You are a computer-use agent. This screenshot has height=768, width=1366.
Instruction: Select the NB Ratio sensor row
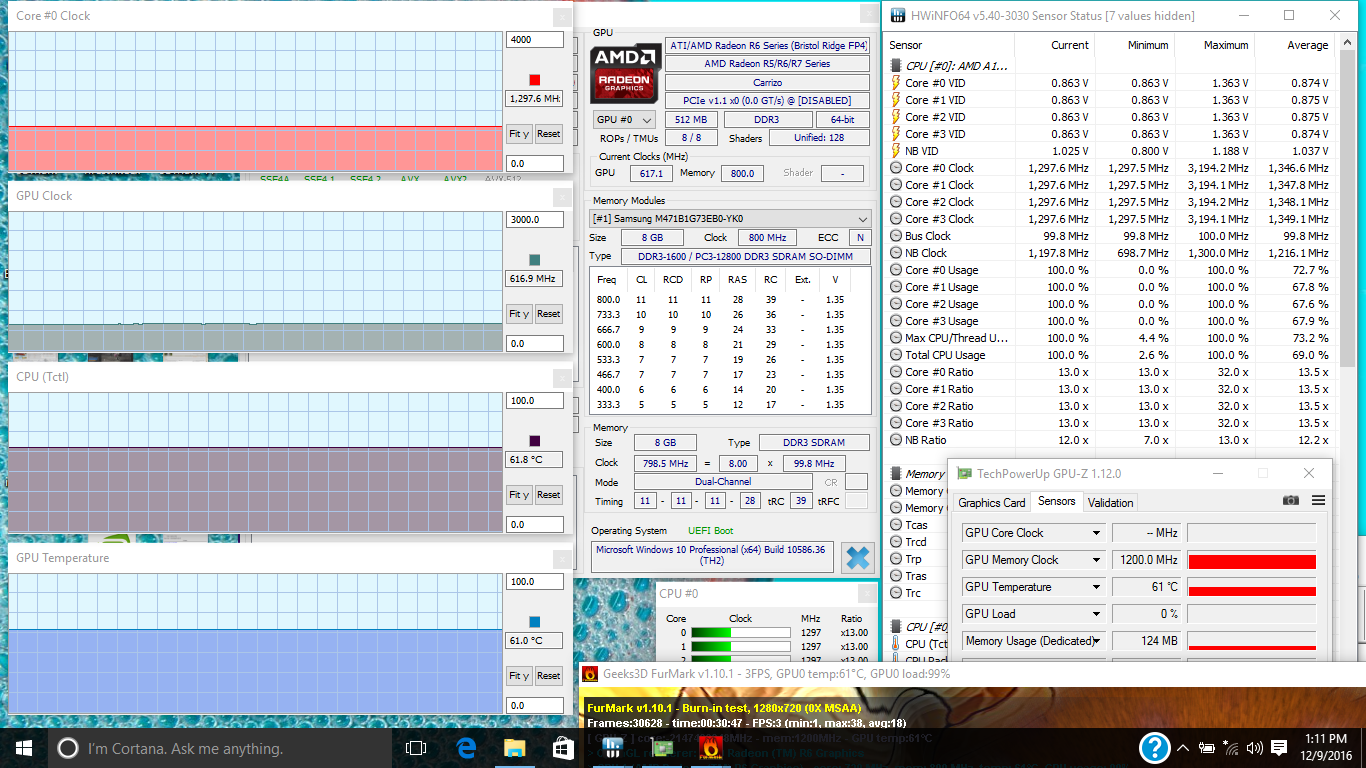pyautogui.click(x=1111, y=440)
